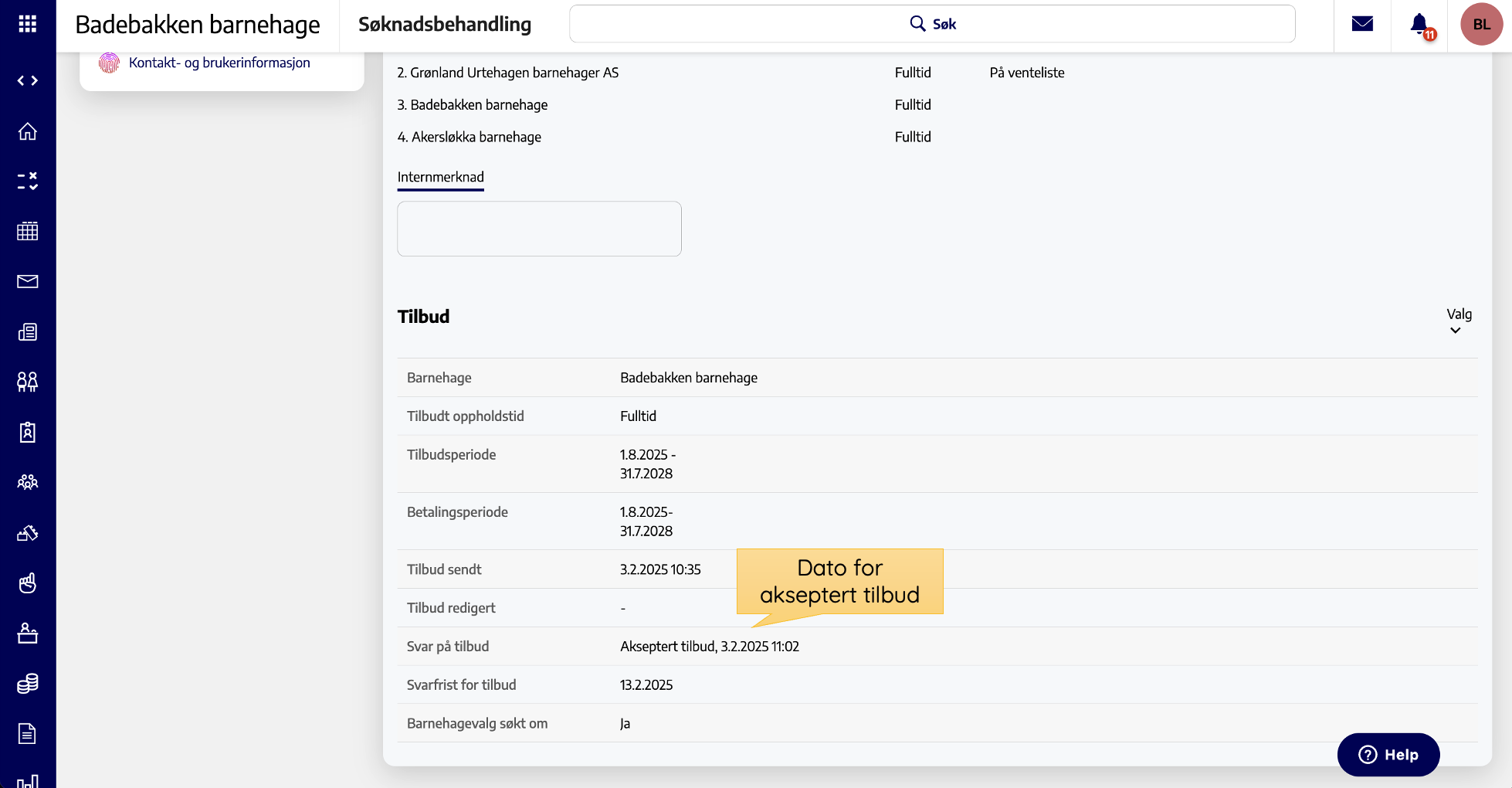This screenshot has width=1512, height=788.
Task: Open notifications bell with 11 badge
Action: pos(1419,25)
